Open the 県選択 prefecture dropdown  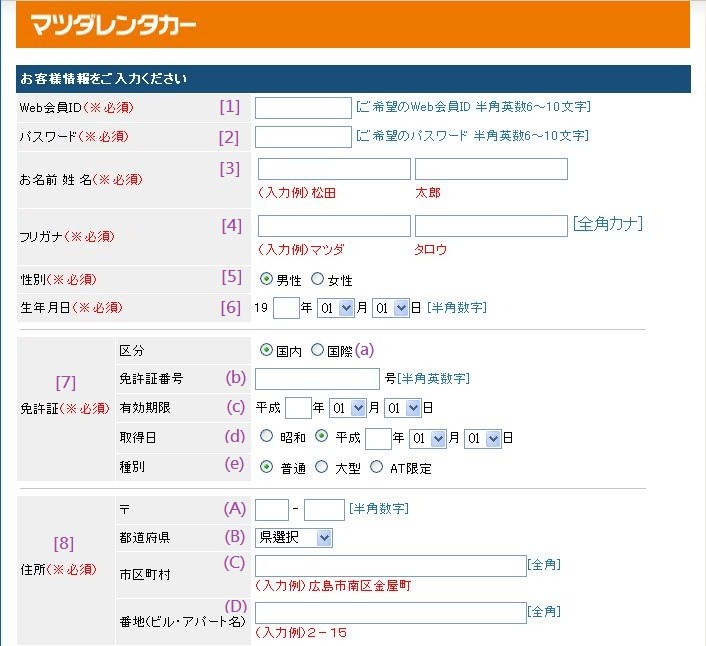[x=294, y=538]
